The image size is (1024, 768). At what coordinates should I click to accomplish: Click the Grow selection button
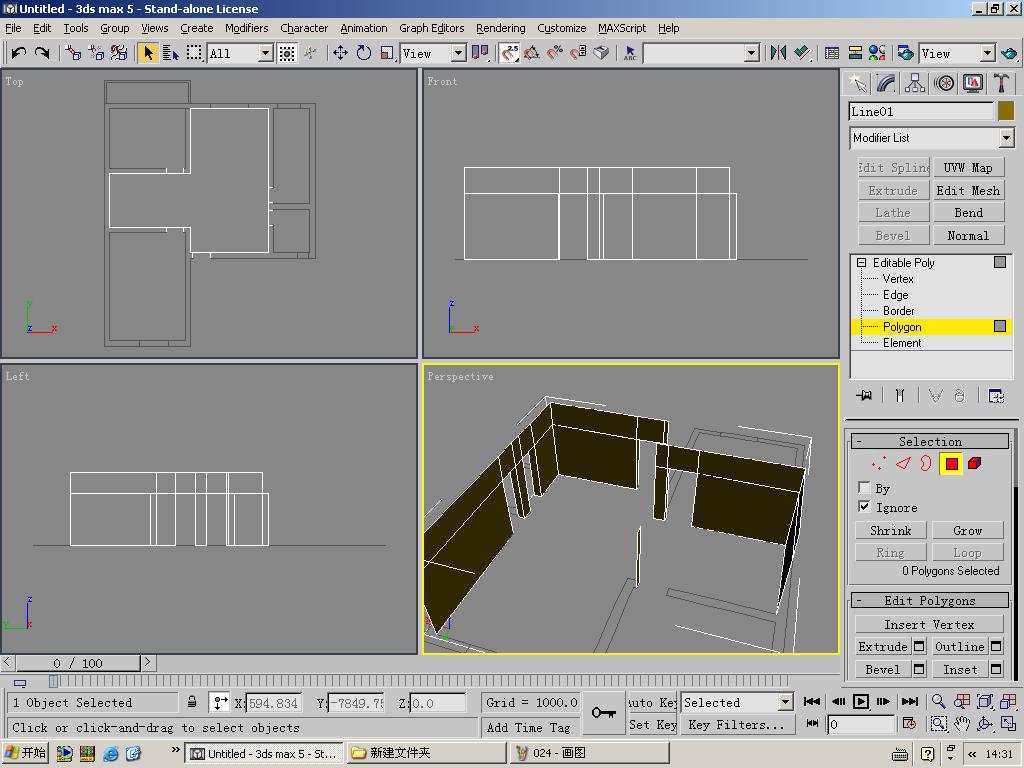(x=967, y=530)
